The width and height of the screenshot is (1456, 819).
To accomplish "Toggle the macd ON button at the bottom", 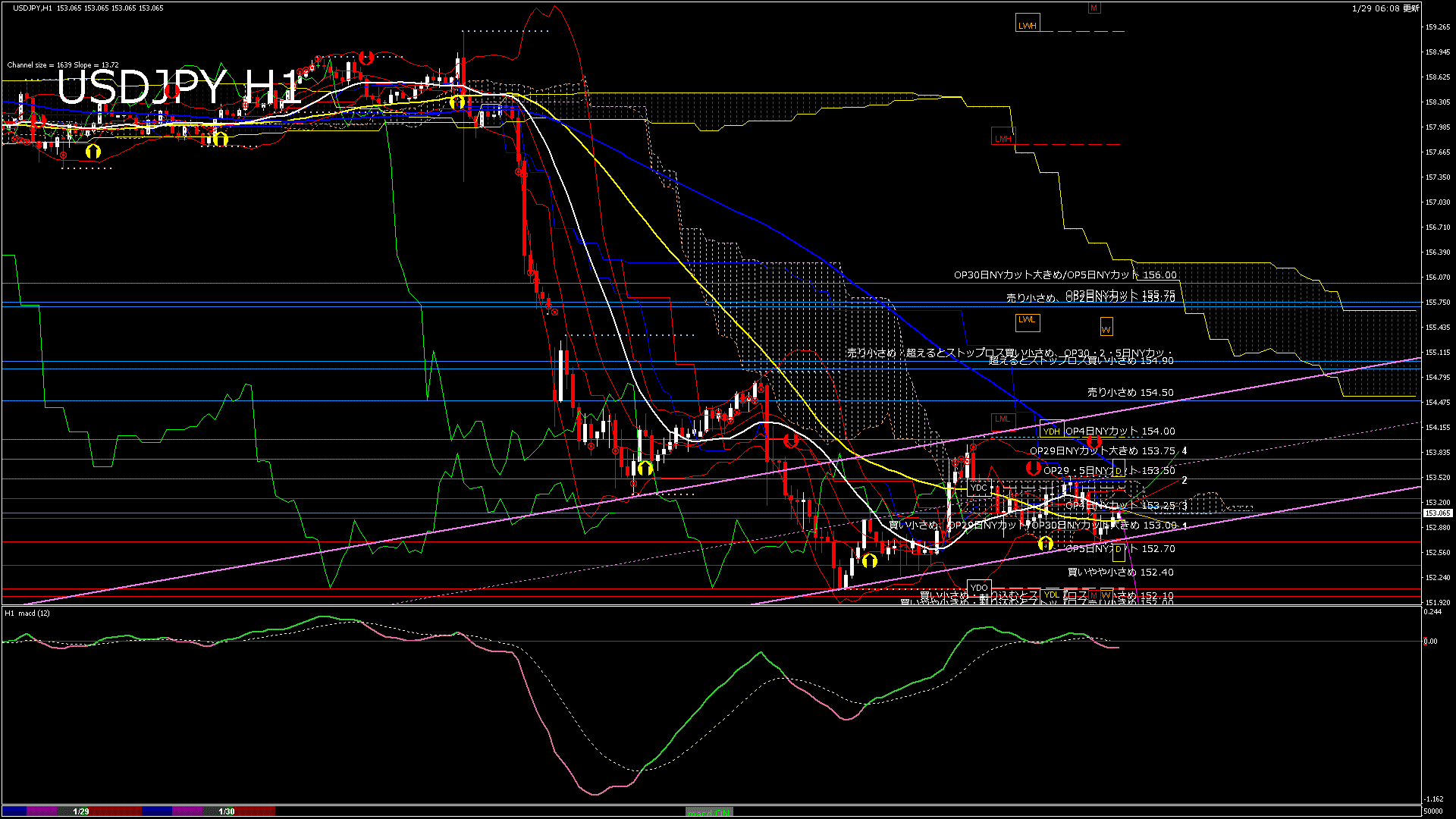I will click(x=709, y=812).
